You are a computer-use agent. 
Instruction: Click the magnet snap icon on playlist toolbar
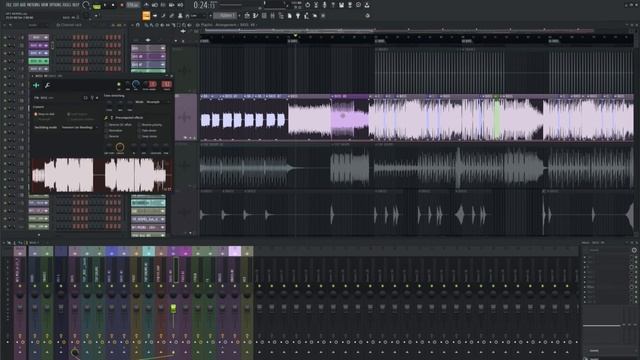click(138, 25)
